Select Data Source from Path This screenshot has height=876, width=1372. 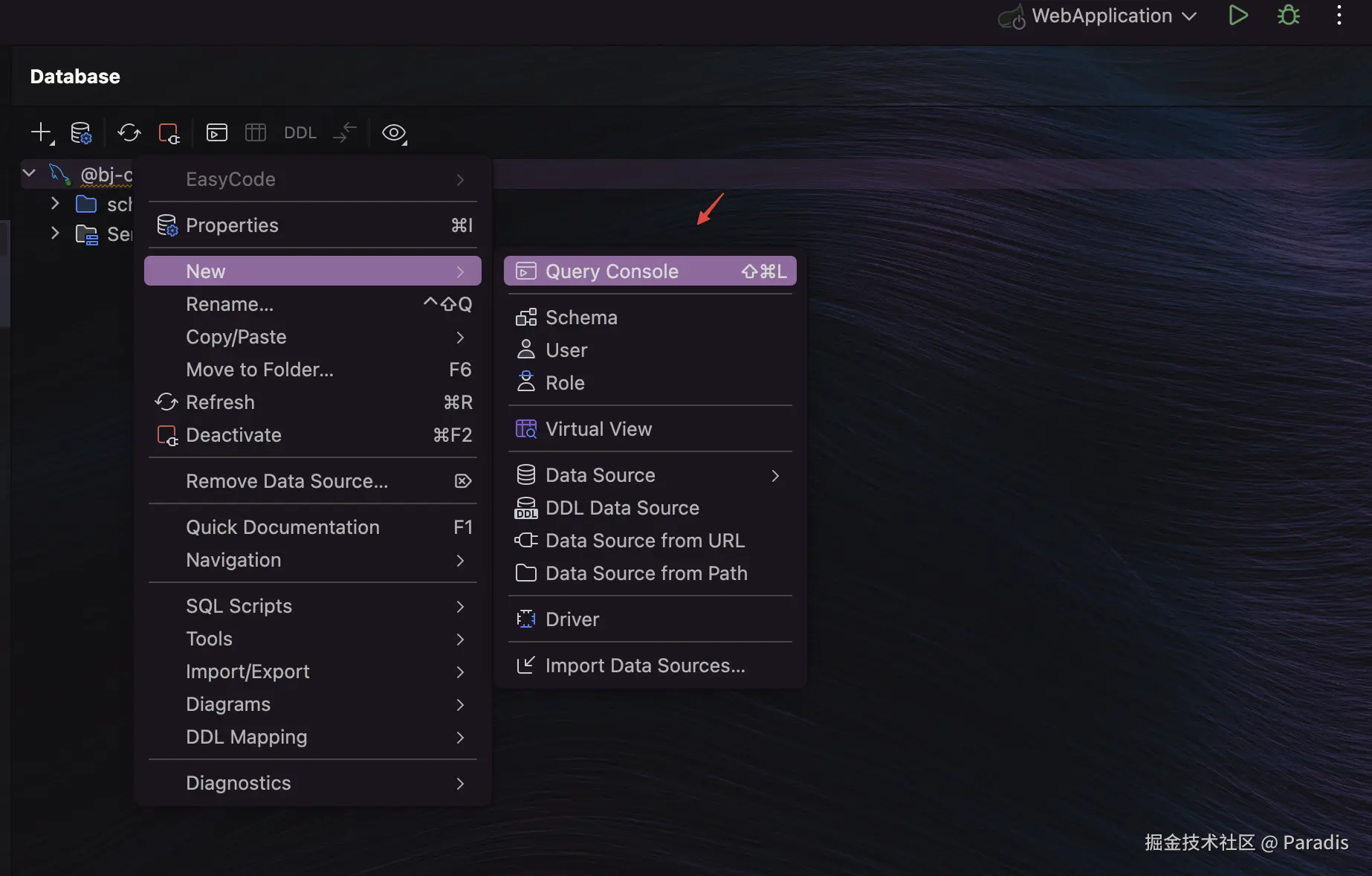pyautogui.click(x=650, y=573)
